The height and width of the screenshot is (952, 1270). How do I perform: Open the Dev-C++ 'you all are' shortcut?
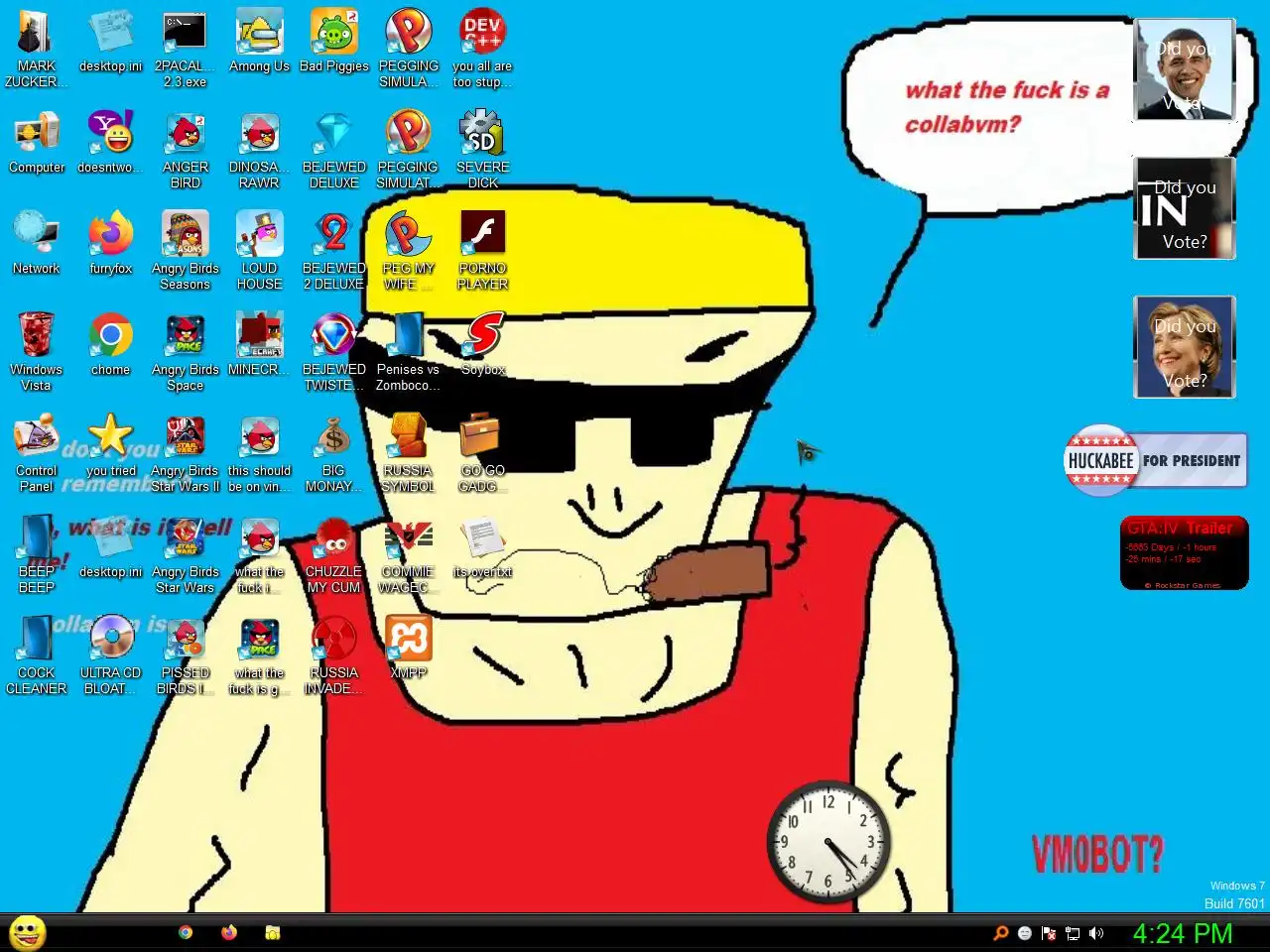482,49
